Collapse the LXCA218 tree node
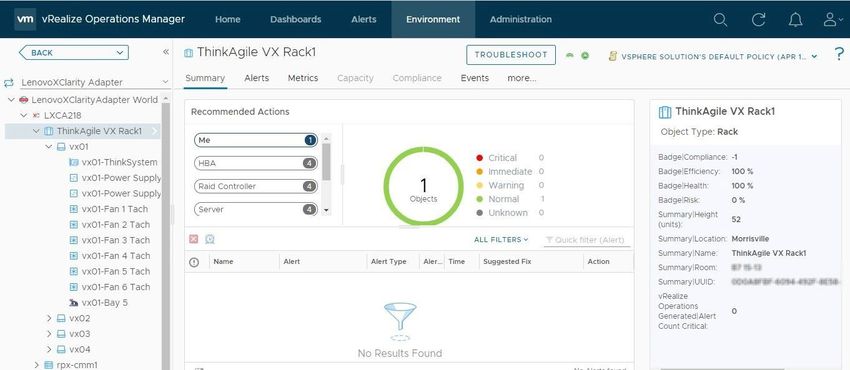 click(23, 115)
